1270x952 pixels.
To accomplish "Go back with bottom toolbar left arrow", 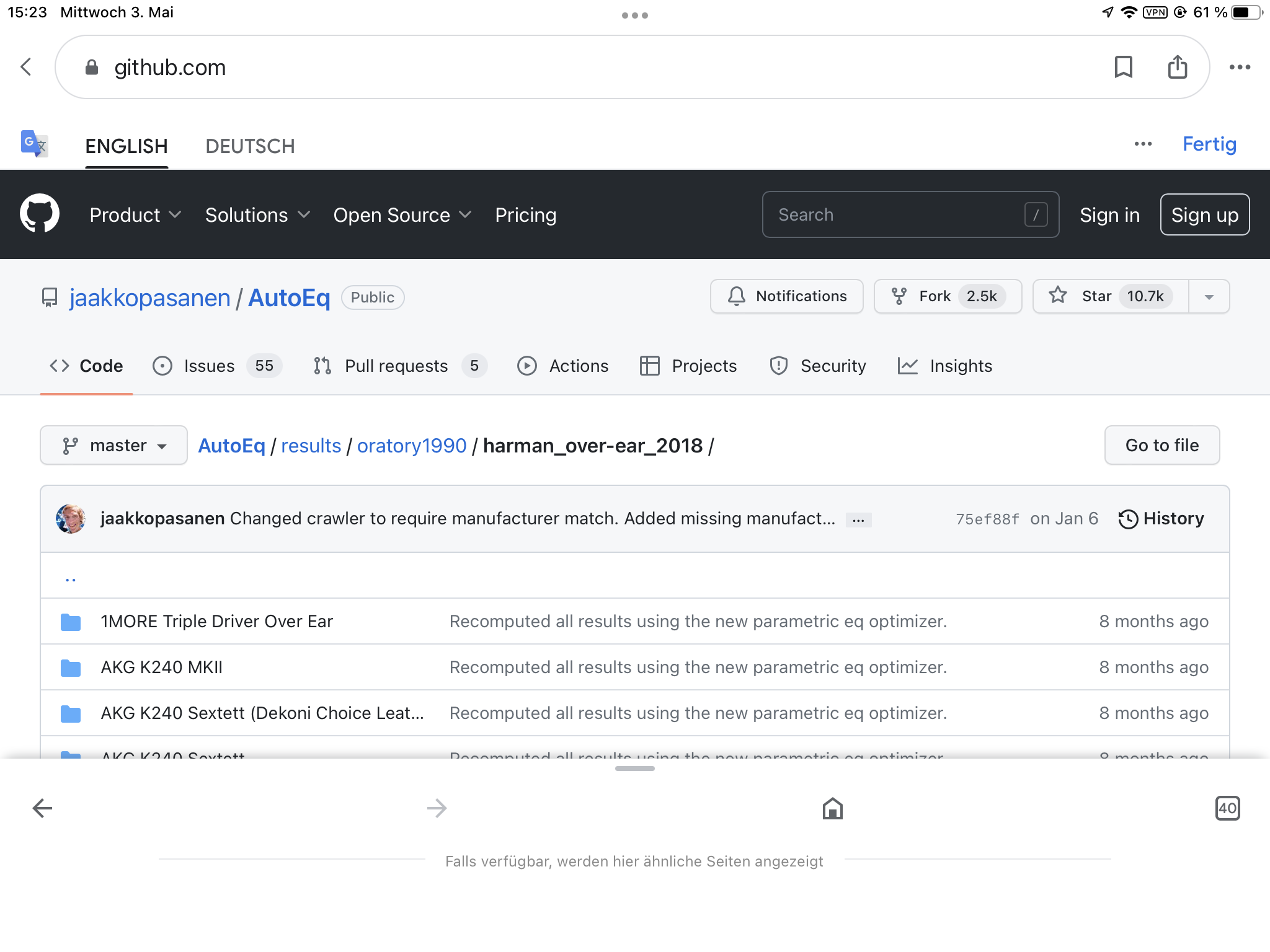I will pos(42,808).
